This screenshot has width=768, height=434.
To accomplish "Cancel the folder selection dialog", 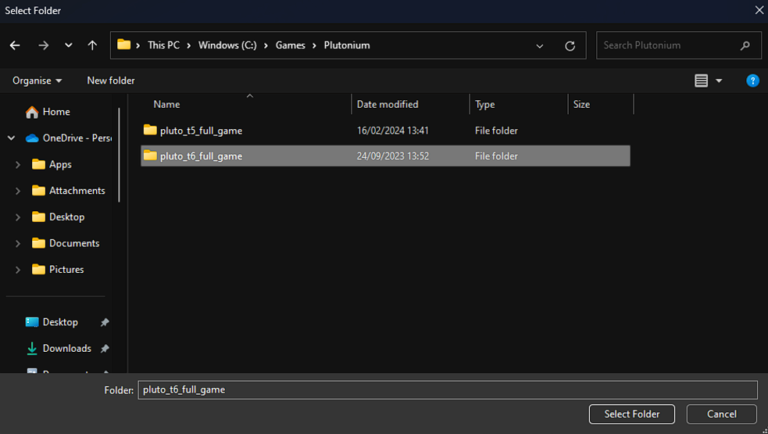I will coord(721,414).
